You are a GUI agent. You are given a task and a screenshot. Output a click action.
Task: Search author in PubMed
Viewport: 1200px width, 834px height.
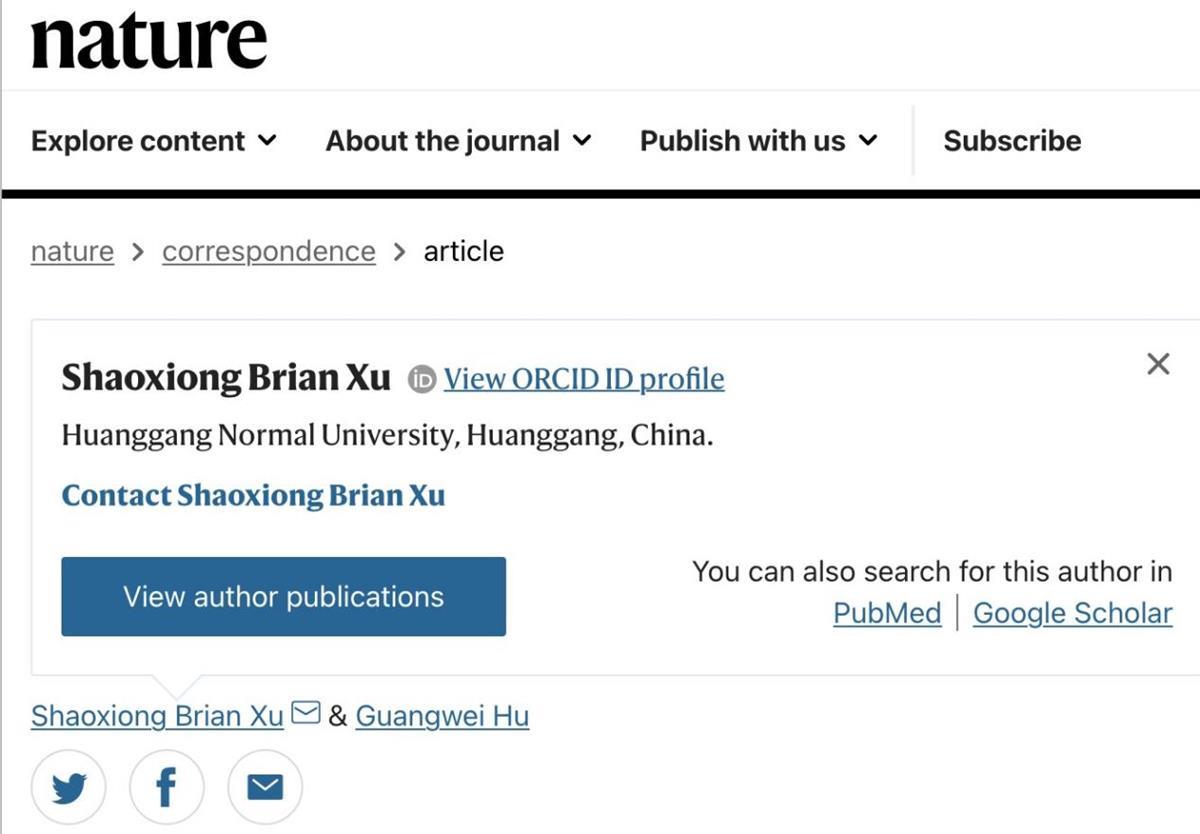(887, 613)
